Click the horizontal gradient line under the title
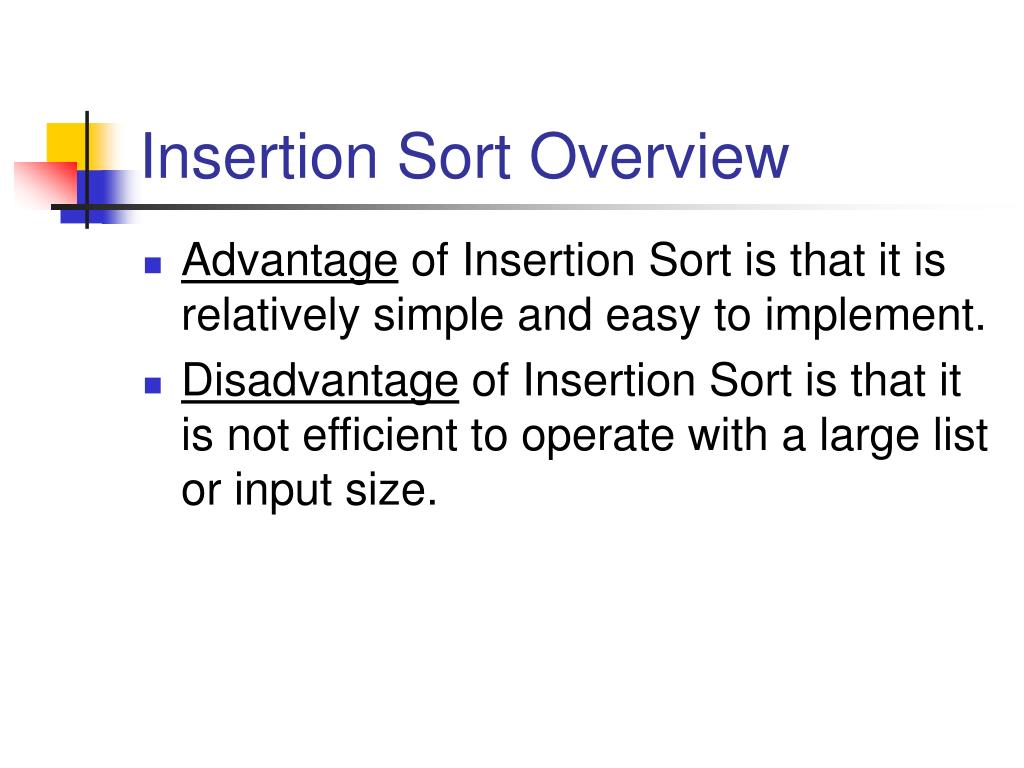 point(522,208)
